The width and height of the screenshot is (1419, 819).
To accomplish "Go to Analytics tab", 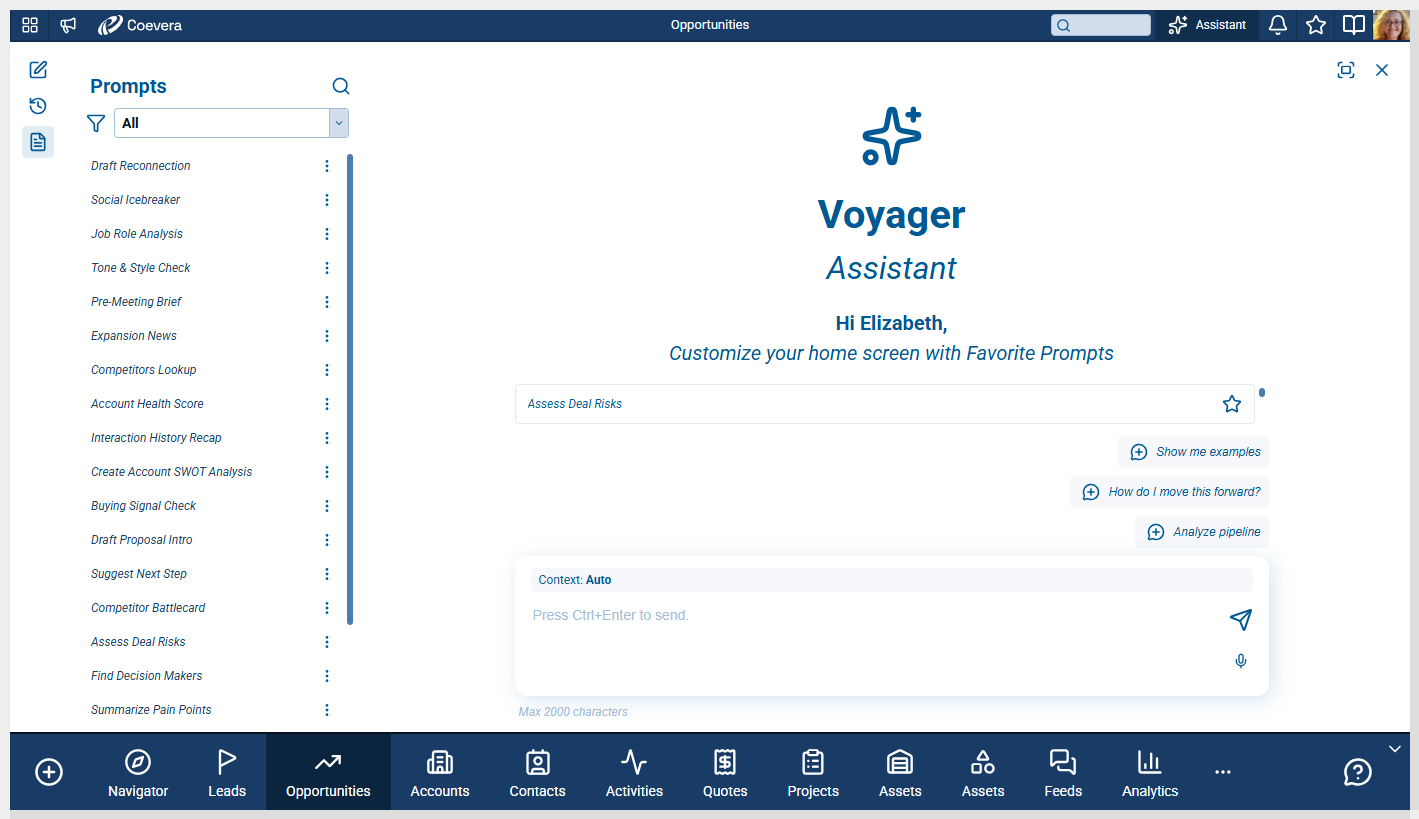I will coord(1150,773).
